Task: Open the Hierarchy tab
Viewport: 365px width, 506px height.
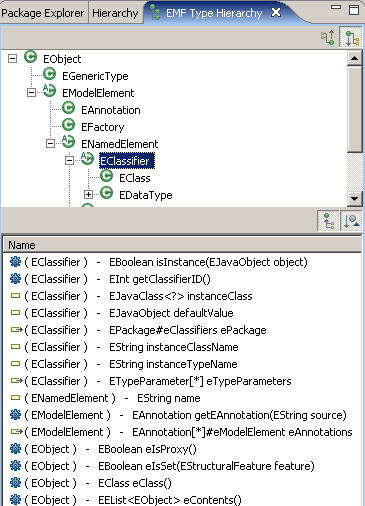Action: pyautogui.click(x=115, y=13)
